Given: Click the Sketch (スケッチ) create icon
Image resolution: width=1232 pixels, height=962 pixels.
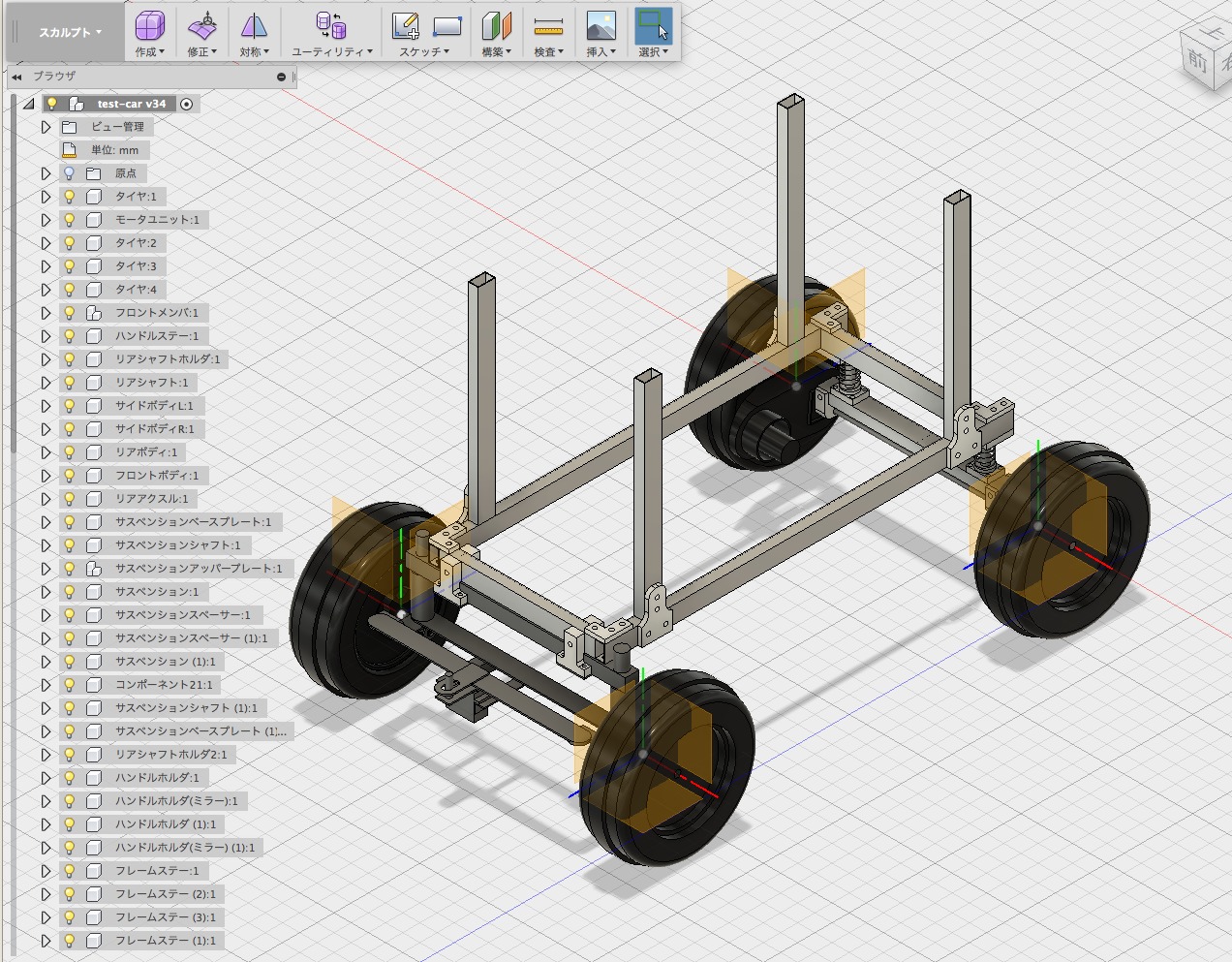Looking at the screenshot, I should coord(406,27).
